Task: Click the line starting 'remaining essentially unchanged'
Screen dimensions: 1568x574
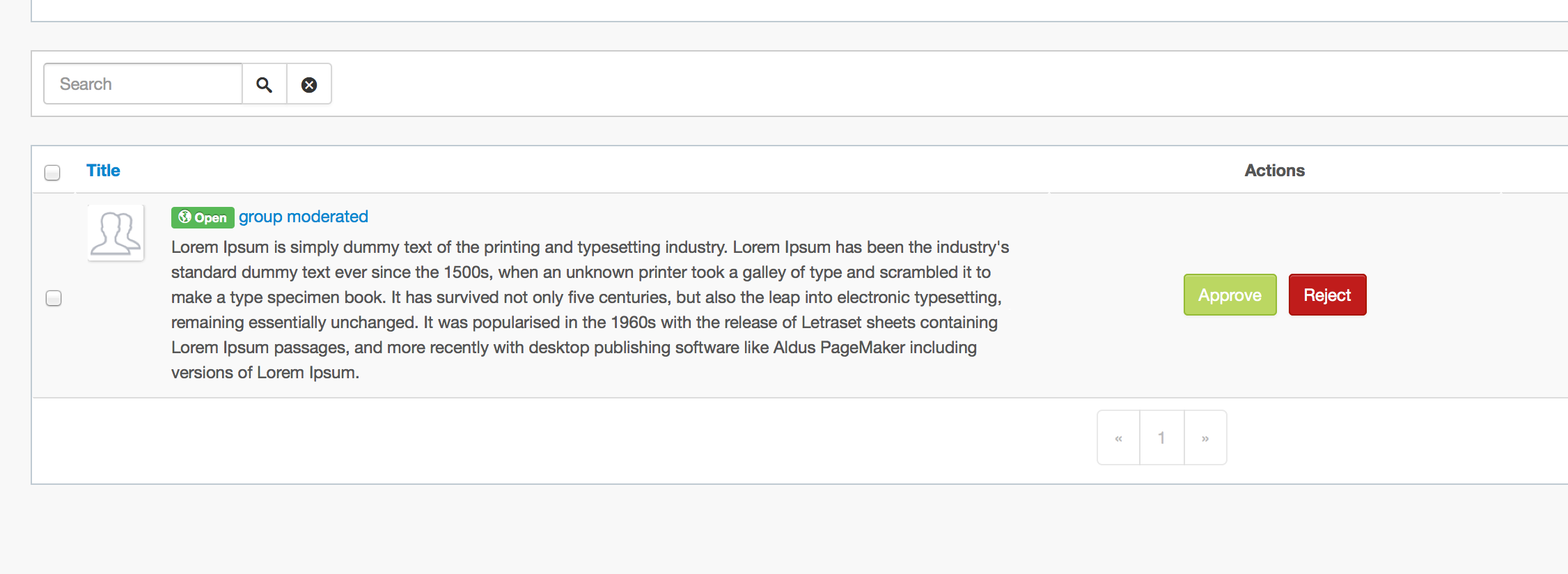Action: pyautogui.click(x=584, y=323)
